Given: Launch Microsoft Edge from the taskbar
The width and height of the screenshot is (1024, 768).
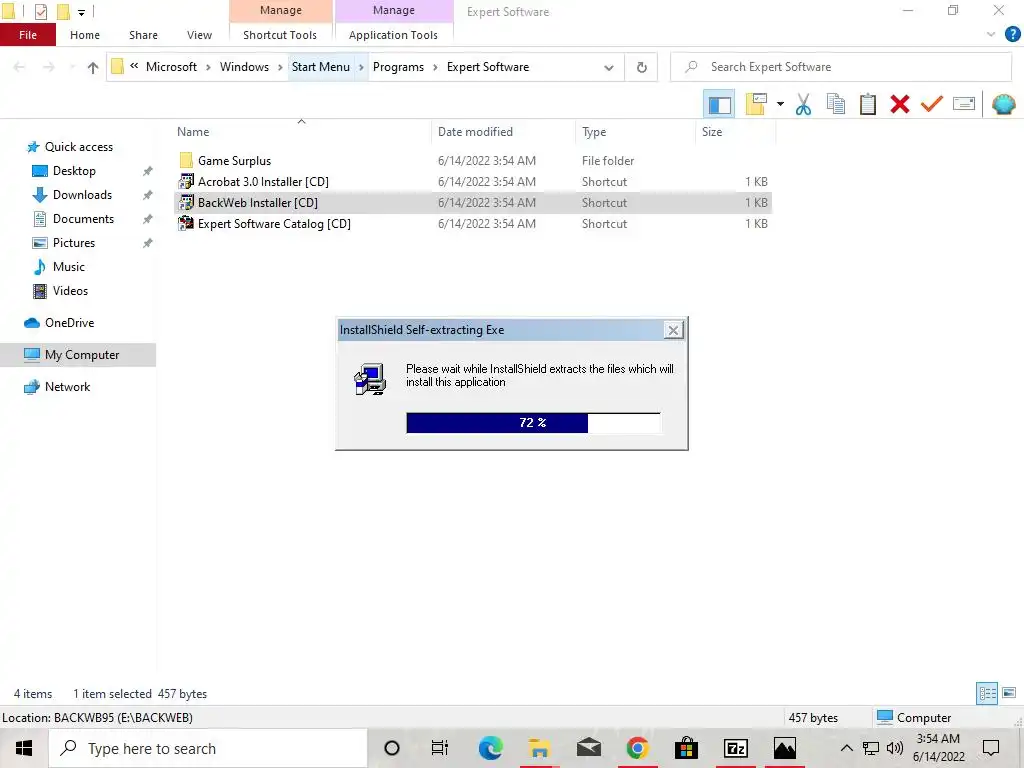Looking at the screenshot, I should click(490, 748).
